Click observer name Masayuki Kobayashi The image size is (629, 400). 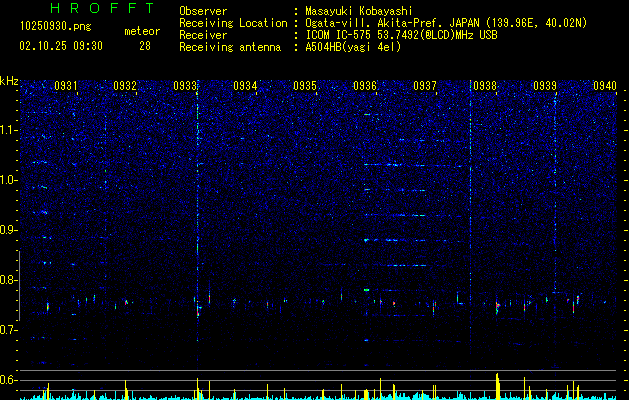click(359, 11)
